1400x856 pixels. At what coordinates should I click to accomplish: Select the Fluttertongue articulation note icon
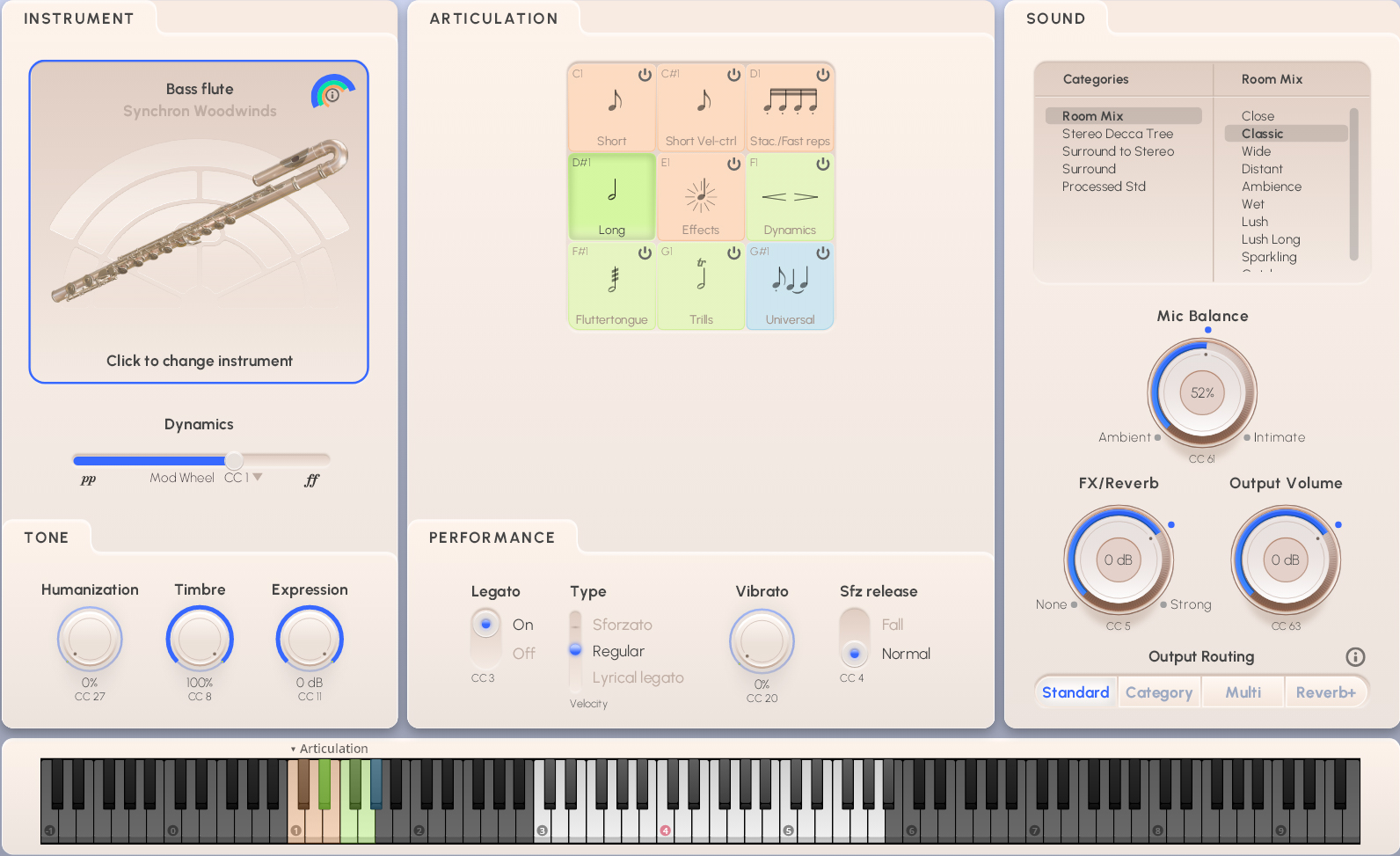pos(613,280)
